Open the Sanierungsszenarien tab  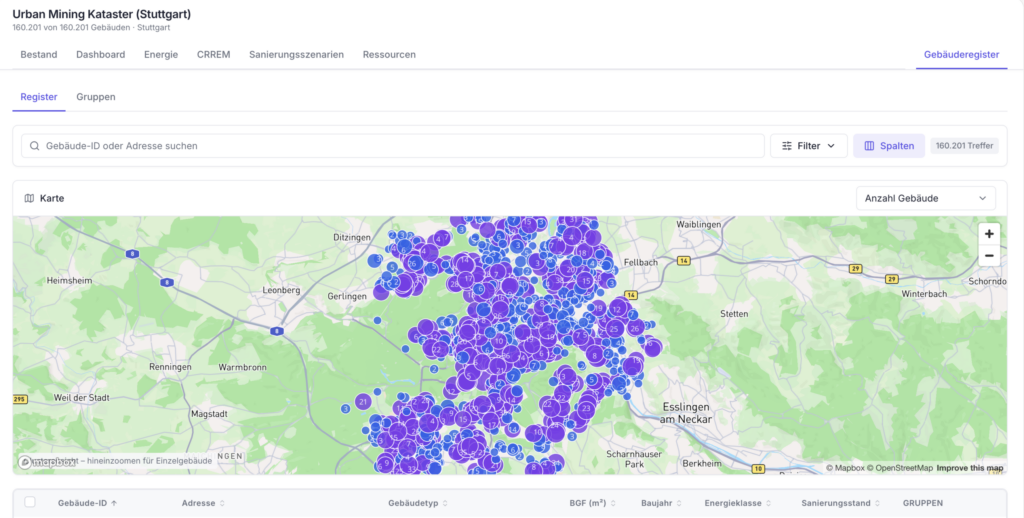point(296,54)
